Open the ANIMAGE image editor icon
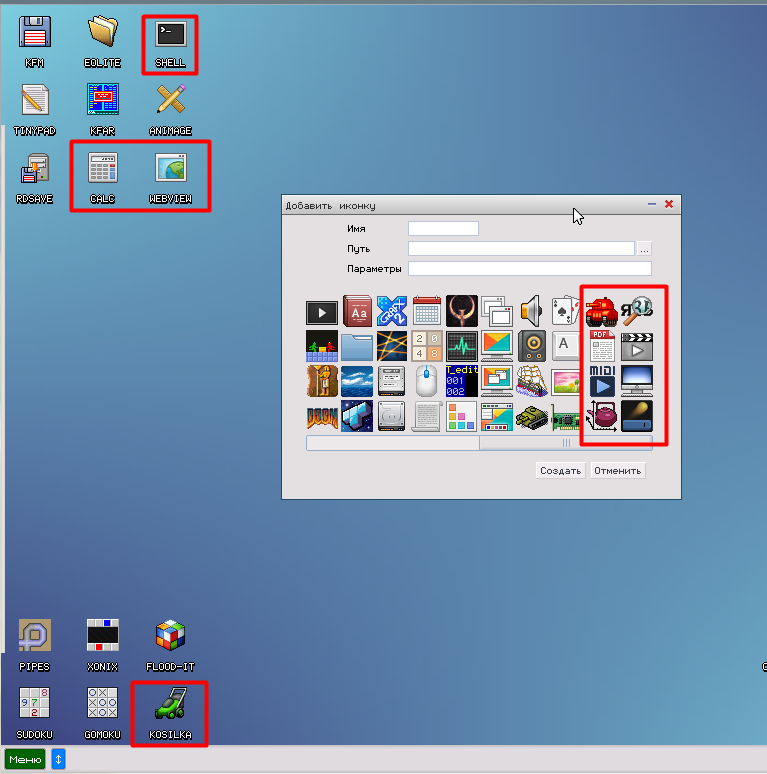 (x=170, y=110)
